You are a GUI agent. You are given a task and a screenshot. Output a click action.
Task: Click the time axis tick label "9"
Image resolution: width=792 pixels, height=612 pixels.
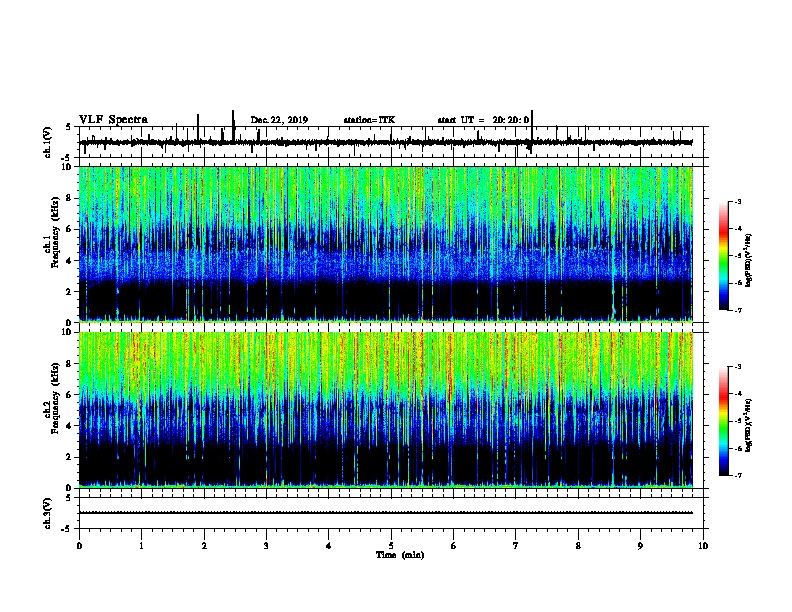(640, 546)
